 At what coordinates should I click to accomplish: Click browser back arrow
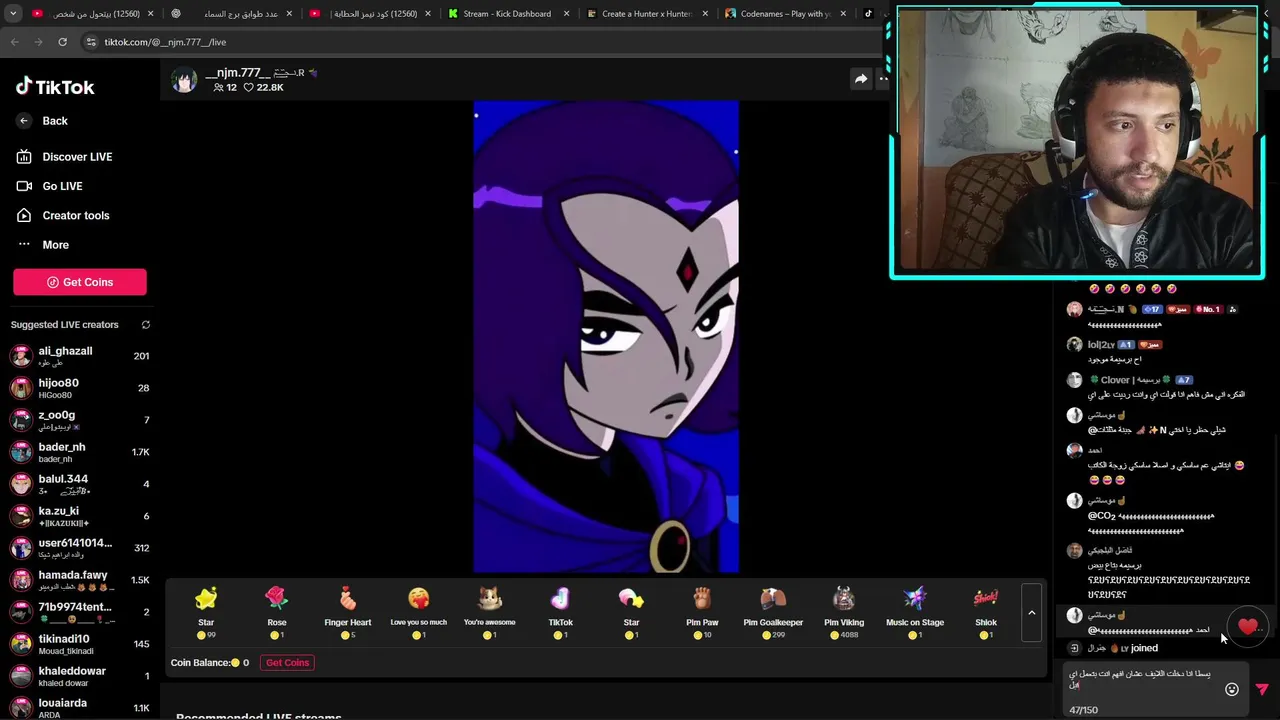pos(14,42)
